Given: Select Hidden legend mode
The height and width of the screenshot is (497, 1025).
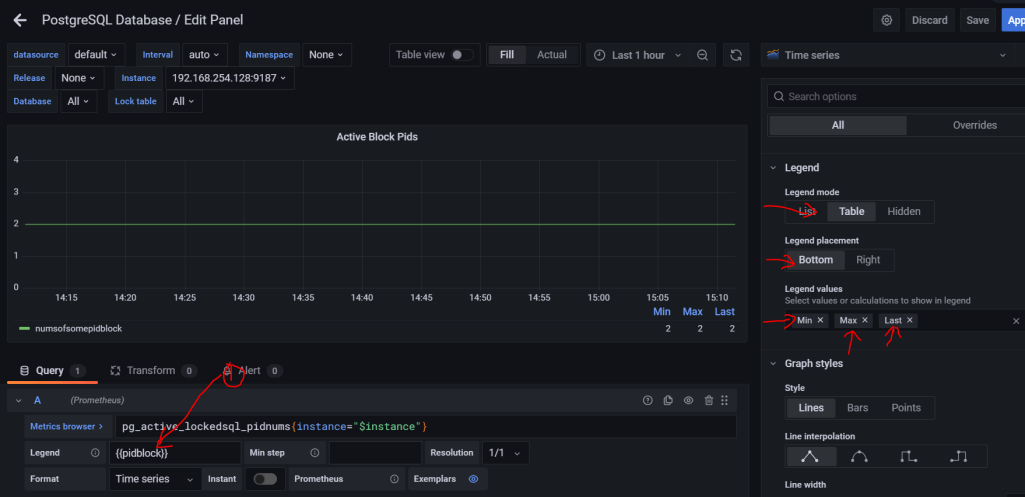Looking at the screenshot, I should tap(904, 211).
